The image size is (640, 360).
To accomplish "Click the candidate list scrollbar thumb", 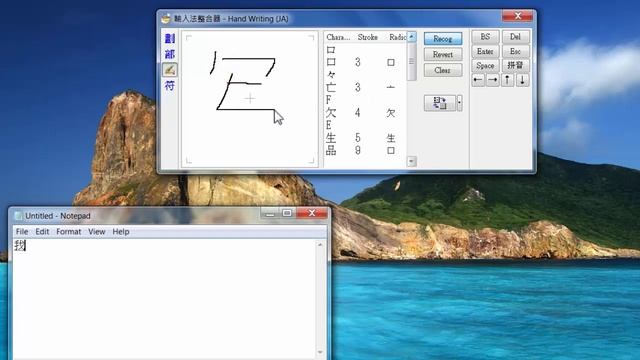I will (x=411, y=62).
